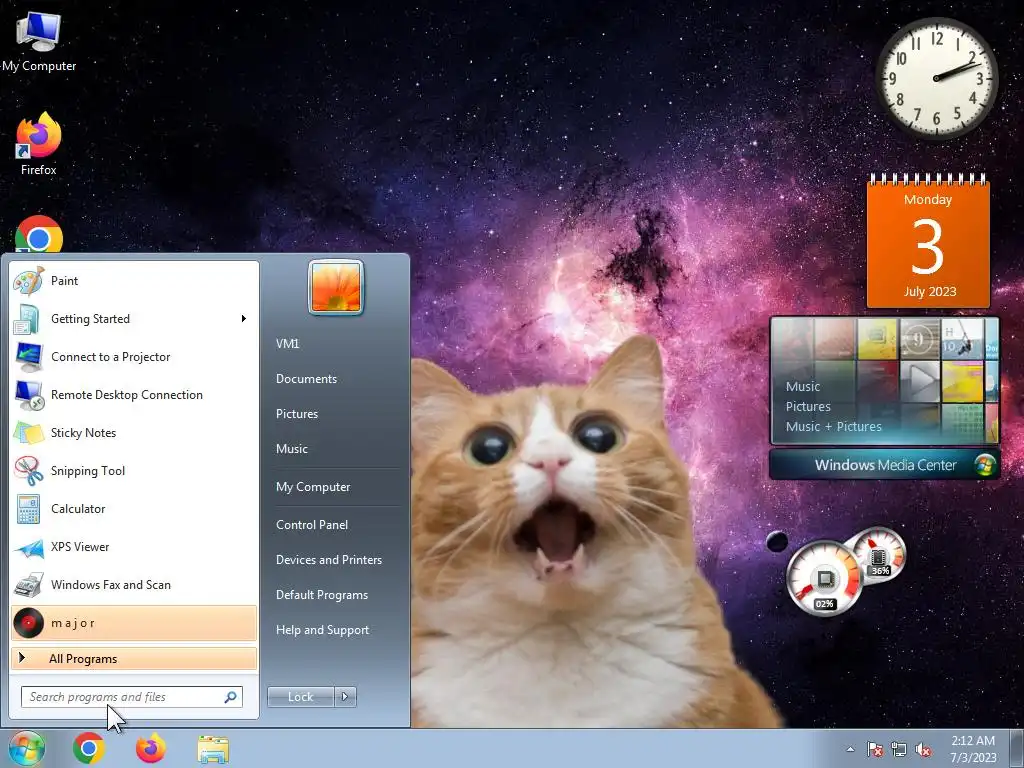This screenshot has height=768, width=1024.
Task: Click the Lock button
Action: (x=301, y=697)
